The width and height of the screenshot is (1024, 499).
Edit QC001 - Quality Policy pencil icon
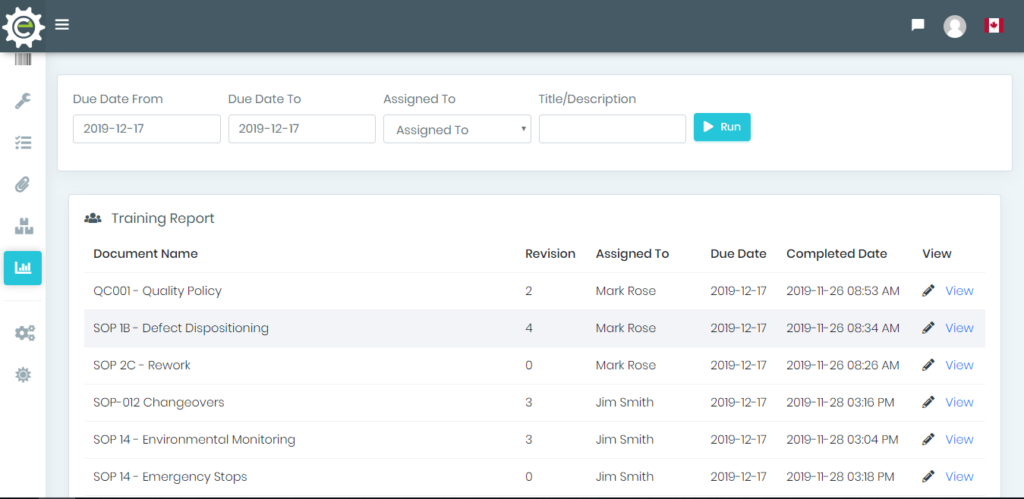pyautogui.click(x=928, y=291)
